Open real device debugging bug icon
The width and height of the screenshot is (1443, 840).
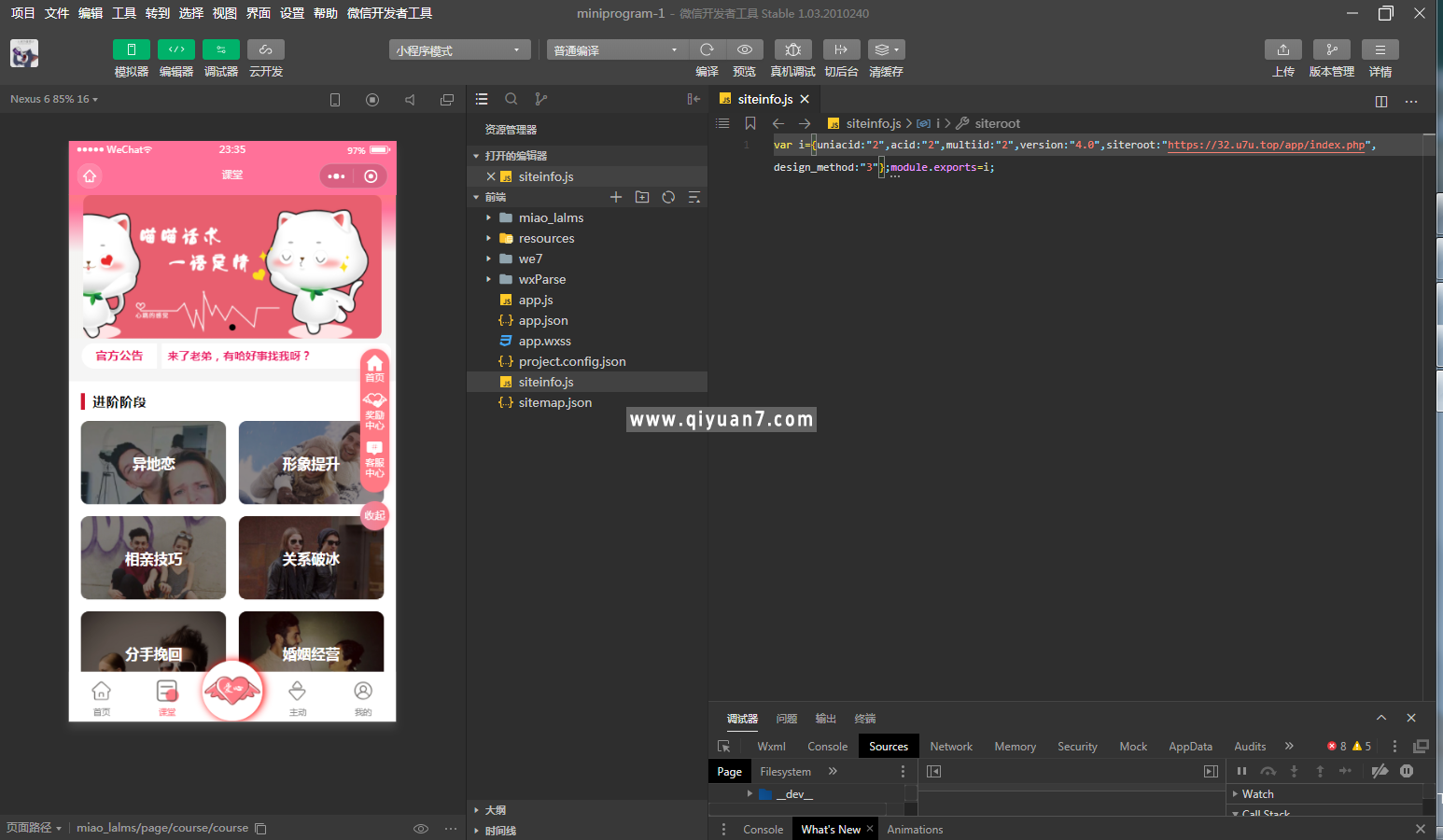[x=792, y=49]
